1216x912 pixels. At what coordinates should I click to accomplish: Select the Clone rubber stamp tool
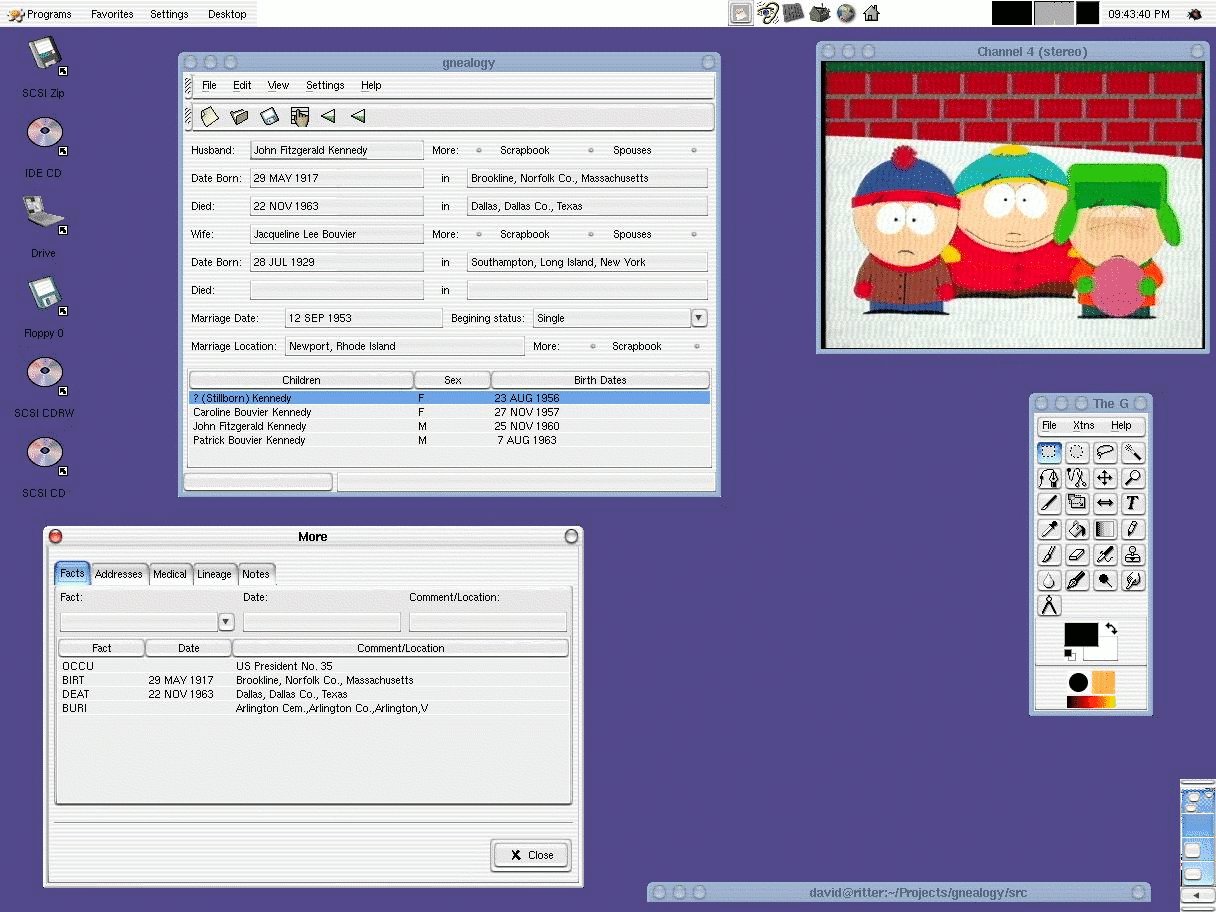click(x=1133, y=554)
